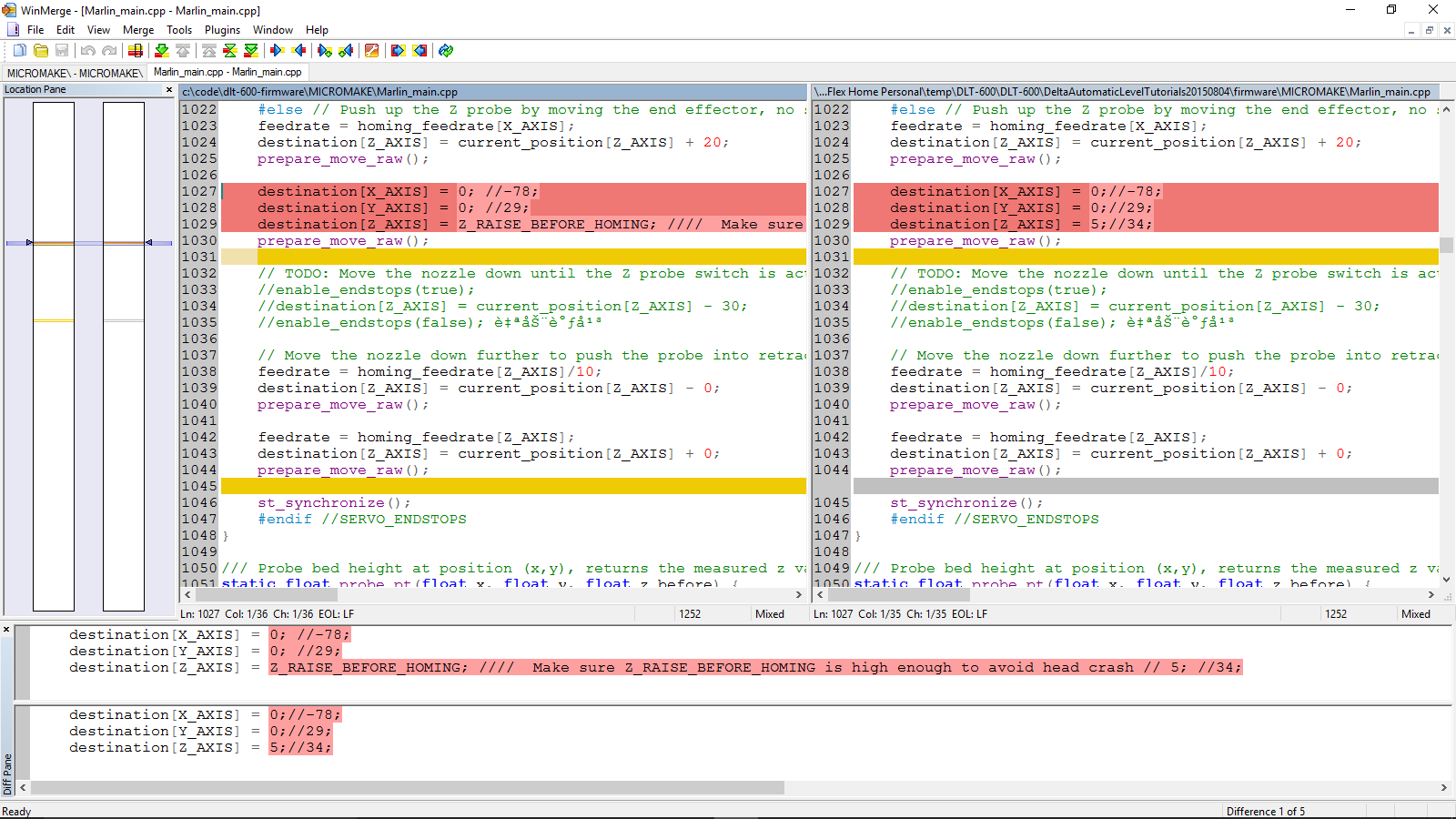Click the right pane scroll-down arrow
The width and height of the screenshot is (1456, 819).
(1446, 580)
